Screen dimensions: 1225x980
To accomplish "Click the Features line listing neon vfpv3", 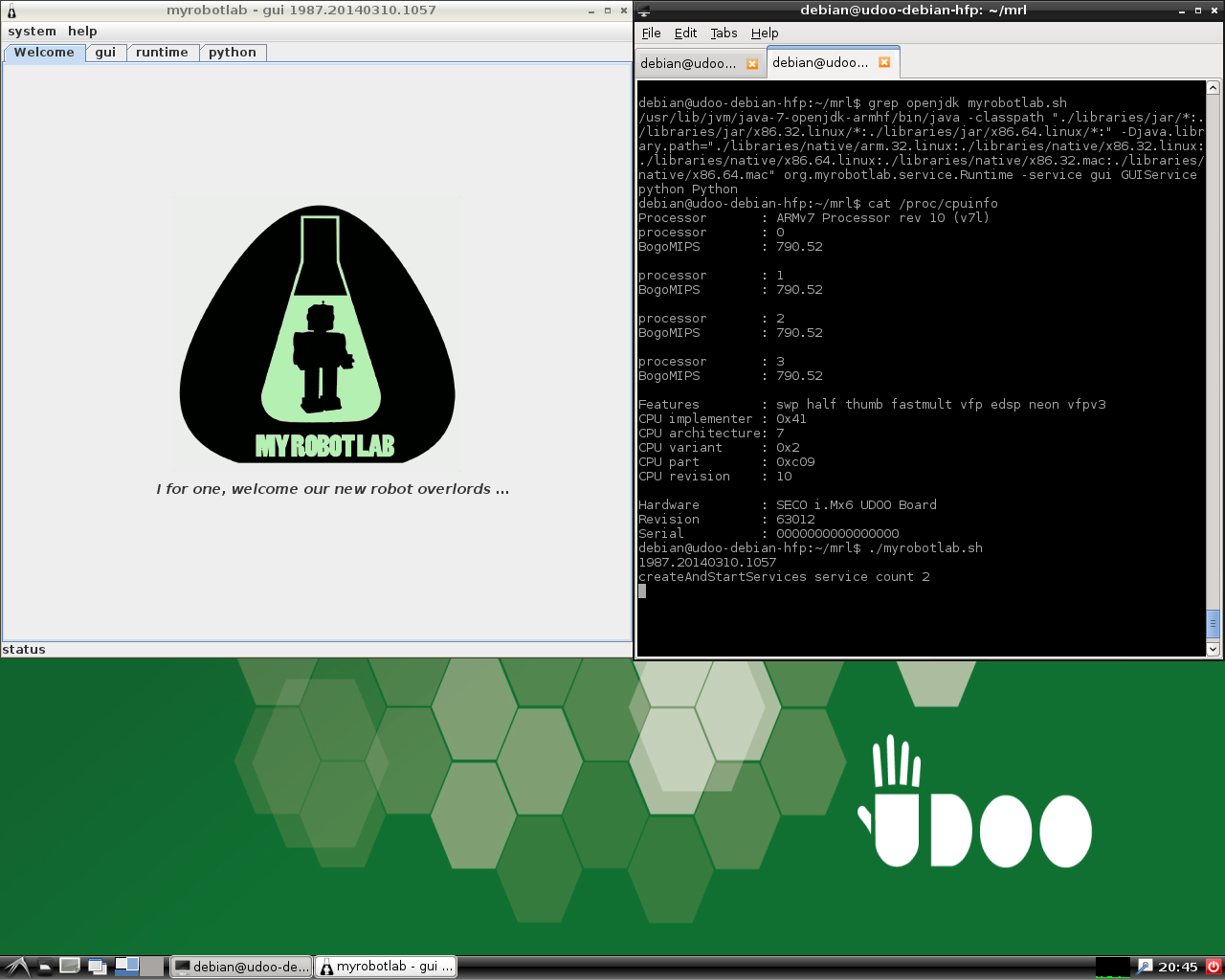I will (872, 405).
